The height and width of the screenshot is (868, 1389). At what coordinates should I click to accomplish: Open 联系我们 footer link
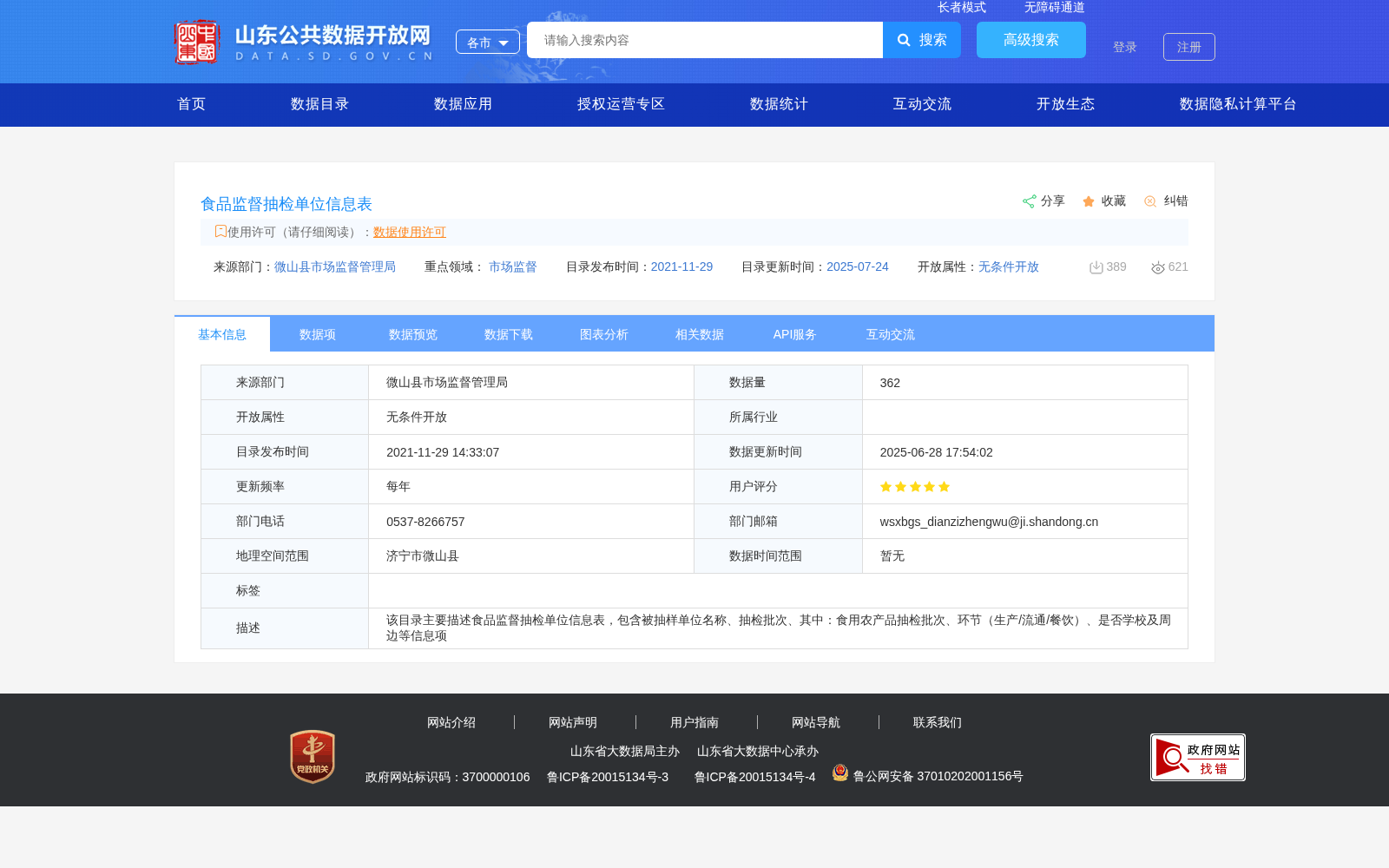pos(938,722)
